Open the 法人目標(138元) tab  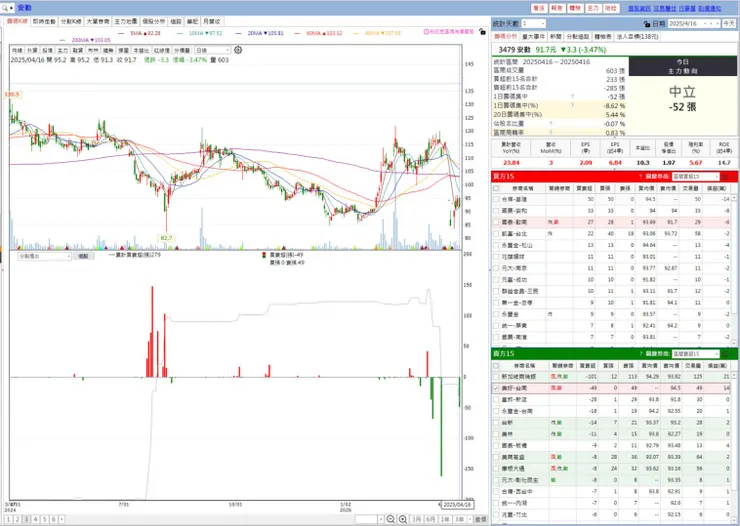tap(637, 36)
